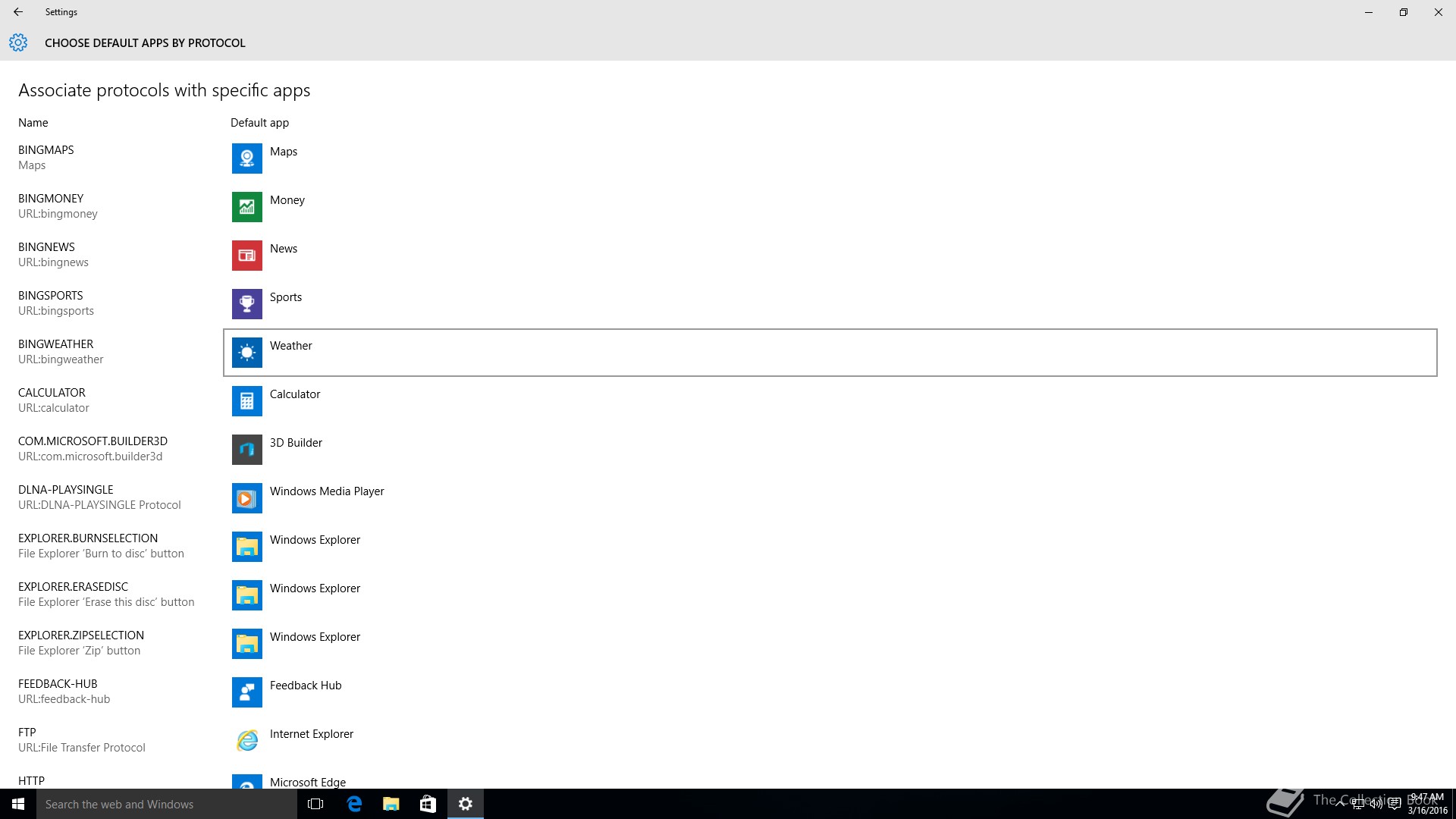Click 'Associate protocols with specific apps' heading
Screen dimensions: 1456x819
click(165, 90)
